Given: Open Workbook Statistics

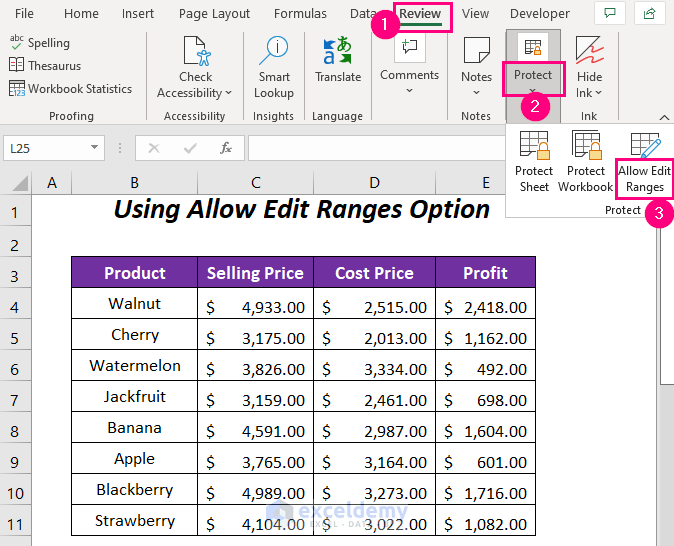Looking at the screenshot, I should coord(17,88).
